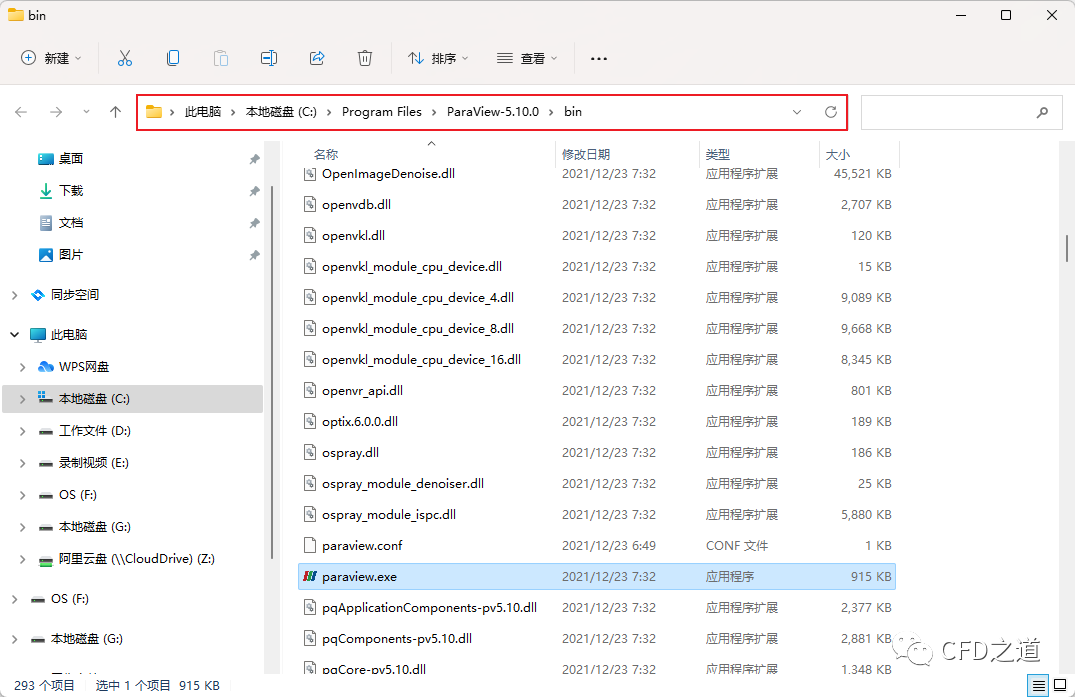The width and height of the screenshot is (1075, 697).
Task: Collapse the 此电脑 tree node
Action: point(14,335)
